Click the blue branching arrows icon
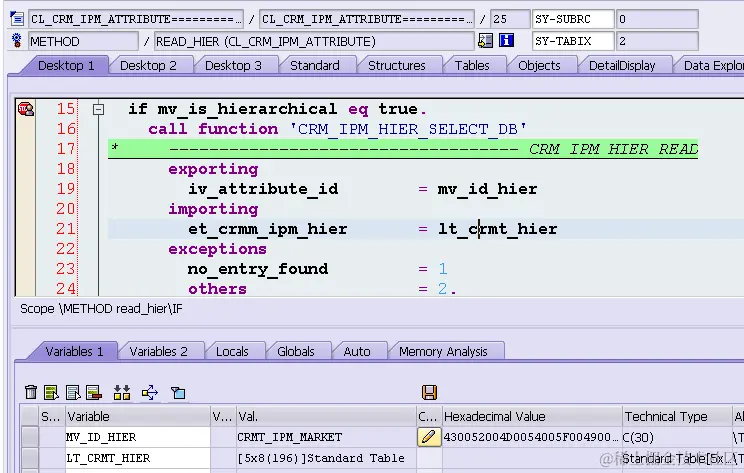This screenshot has height=473, width=744. coord(150,392)
